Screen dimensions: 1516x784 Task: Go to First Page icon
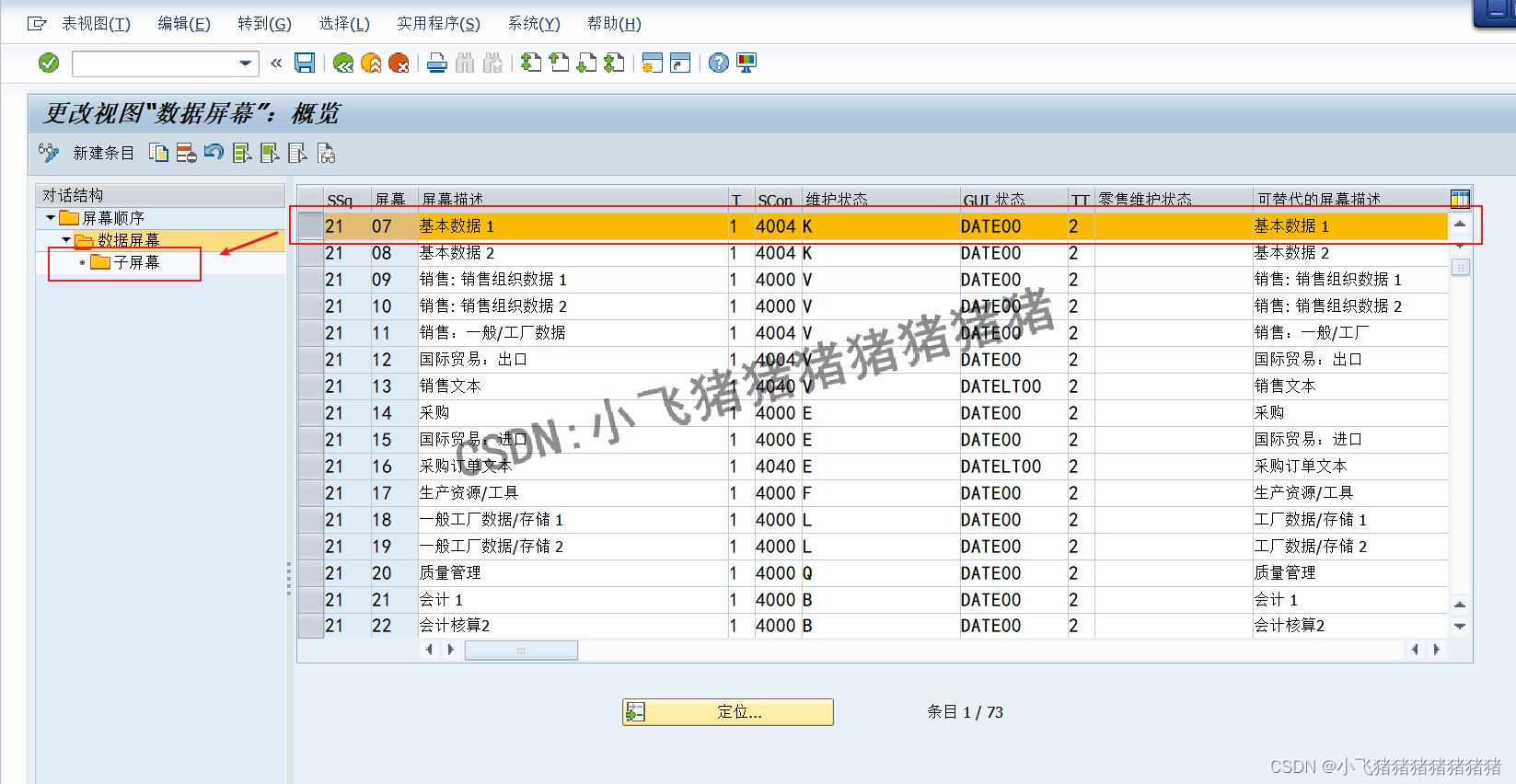click(531, 63)
